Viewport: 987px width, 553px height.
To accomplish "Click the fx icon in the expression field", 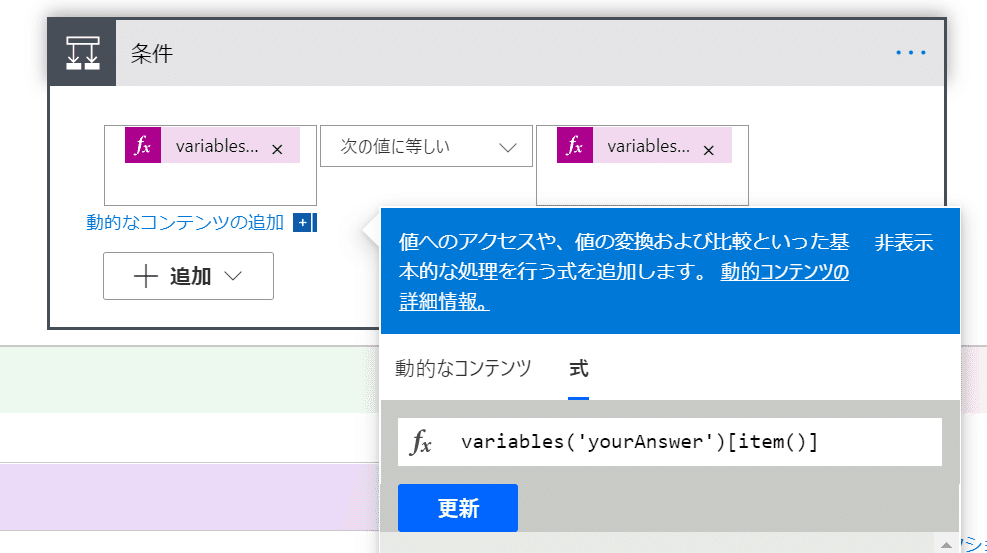I will pos(420,442).
